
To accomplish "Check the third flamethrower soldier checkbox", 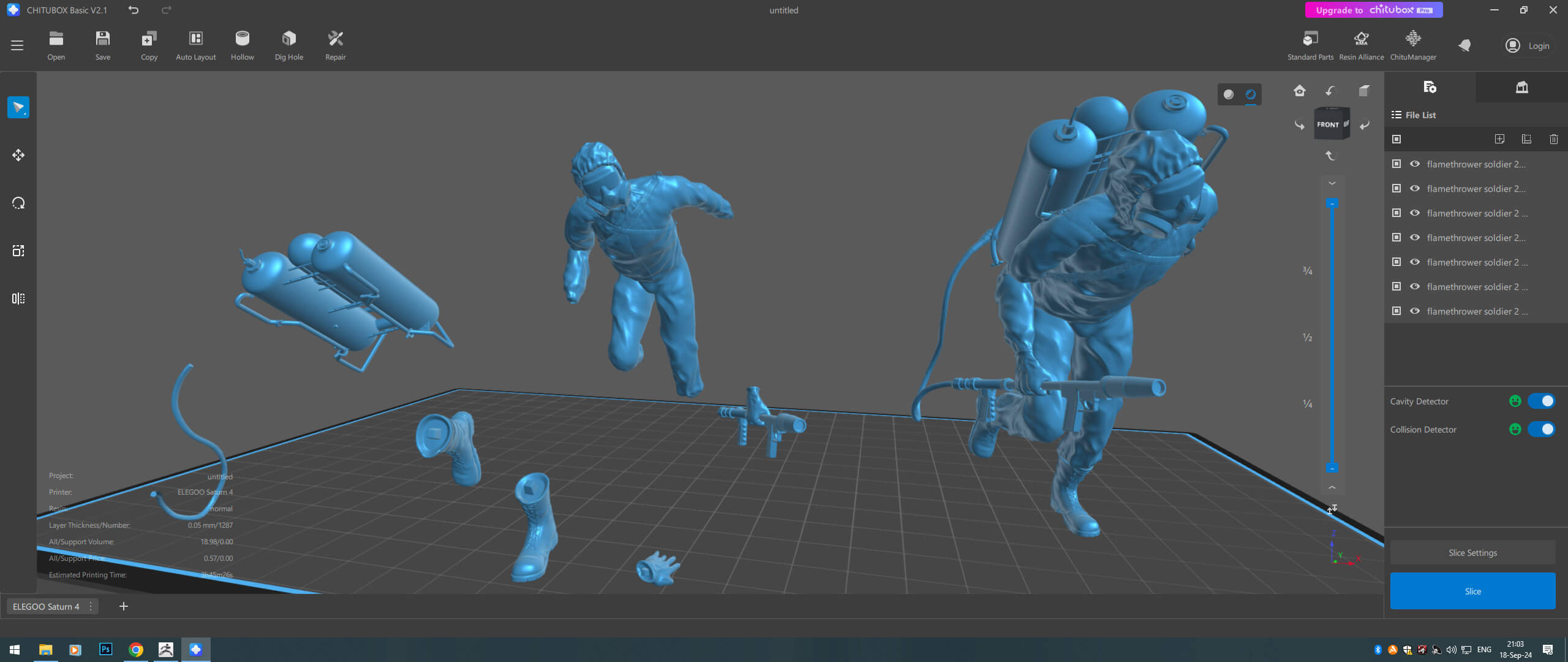I will 1396,213.
